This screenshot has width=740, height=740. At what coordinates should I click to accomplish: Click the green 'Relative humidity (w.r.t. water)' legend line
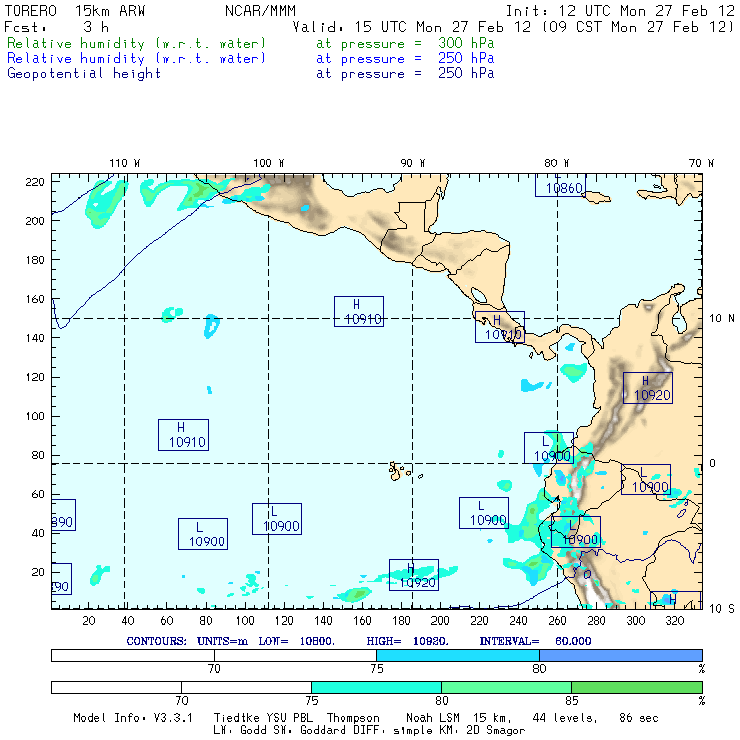(136, 43)
